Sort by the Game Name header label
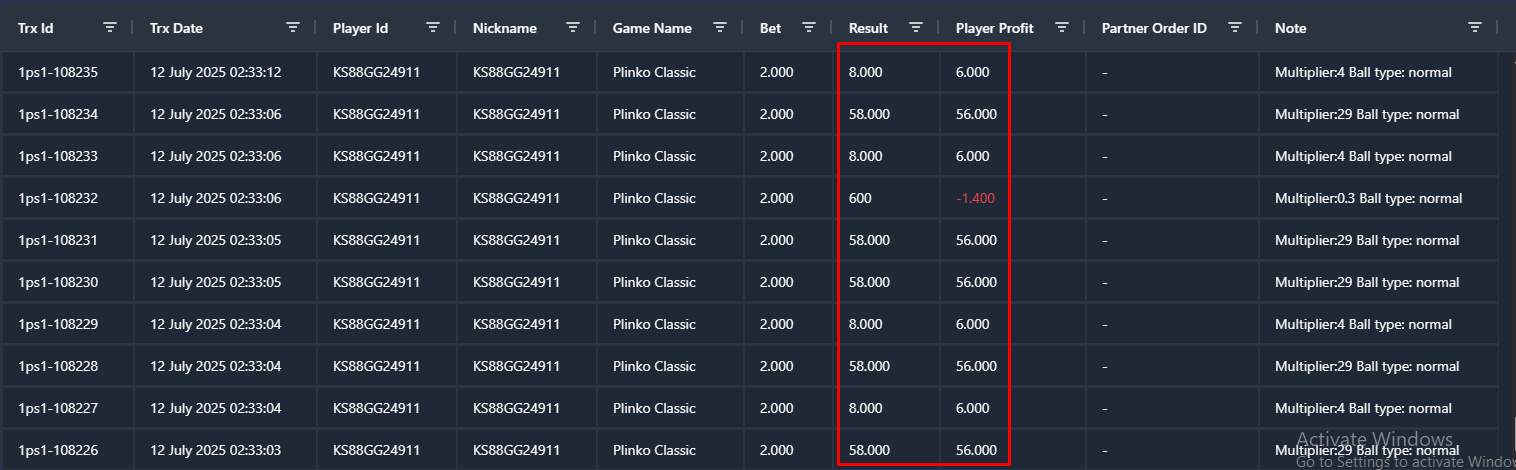This screenshot has width=1516, height=470. pyautogui.click(x=652, y=28)
